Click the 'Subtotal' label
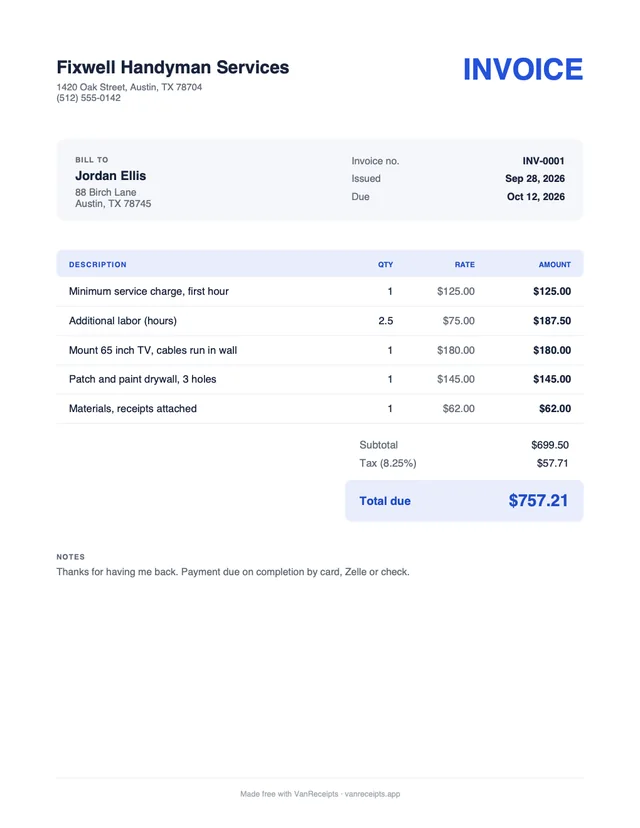The height and width of the screenshot is (828, 640). pyautogui.click(x=379, y=445)
